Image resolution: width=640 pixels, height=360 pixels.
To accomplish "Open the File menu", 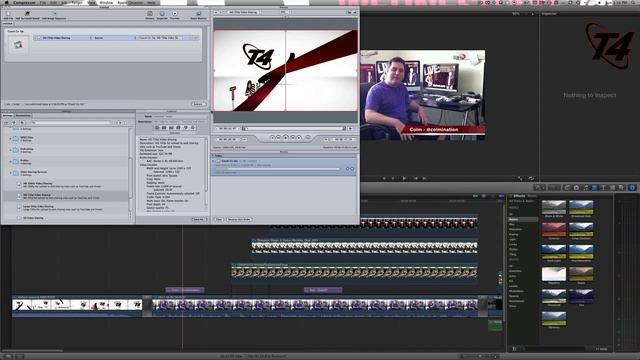I will [x=43, y=2].
